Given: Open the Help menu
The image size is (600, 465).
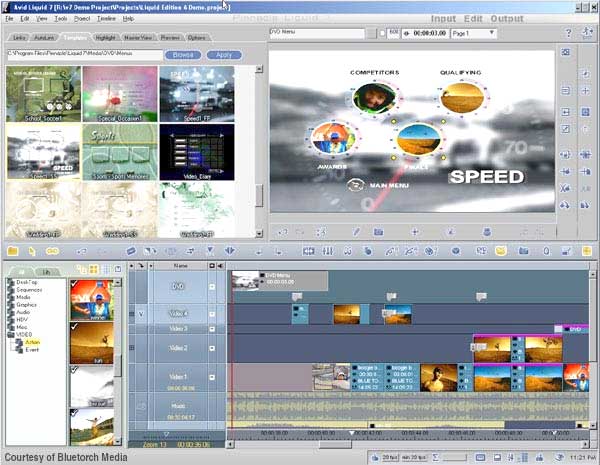Looking at the screenshot, I should click(128, 18).
